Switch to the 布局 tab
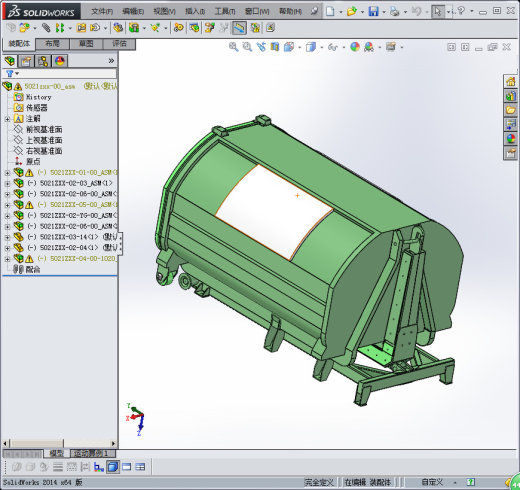The image size is (520, 490). coord(53,44)
